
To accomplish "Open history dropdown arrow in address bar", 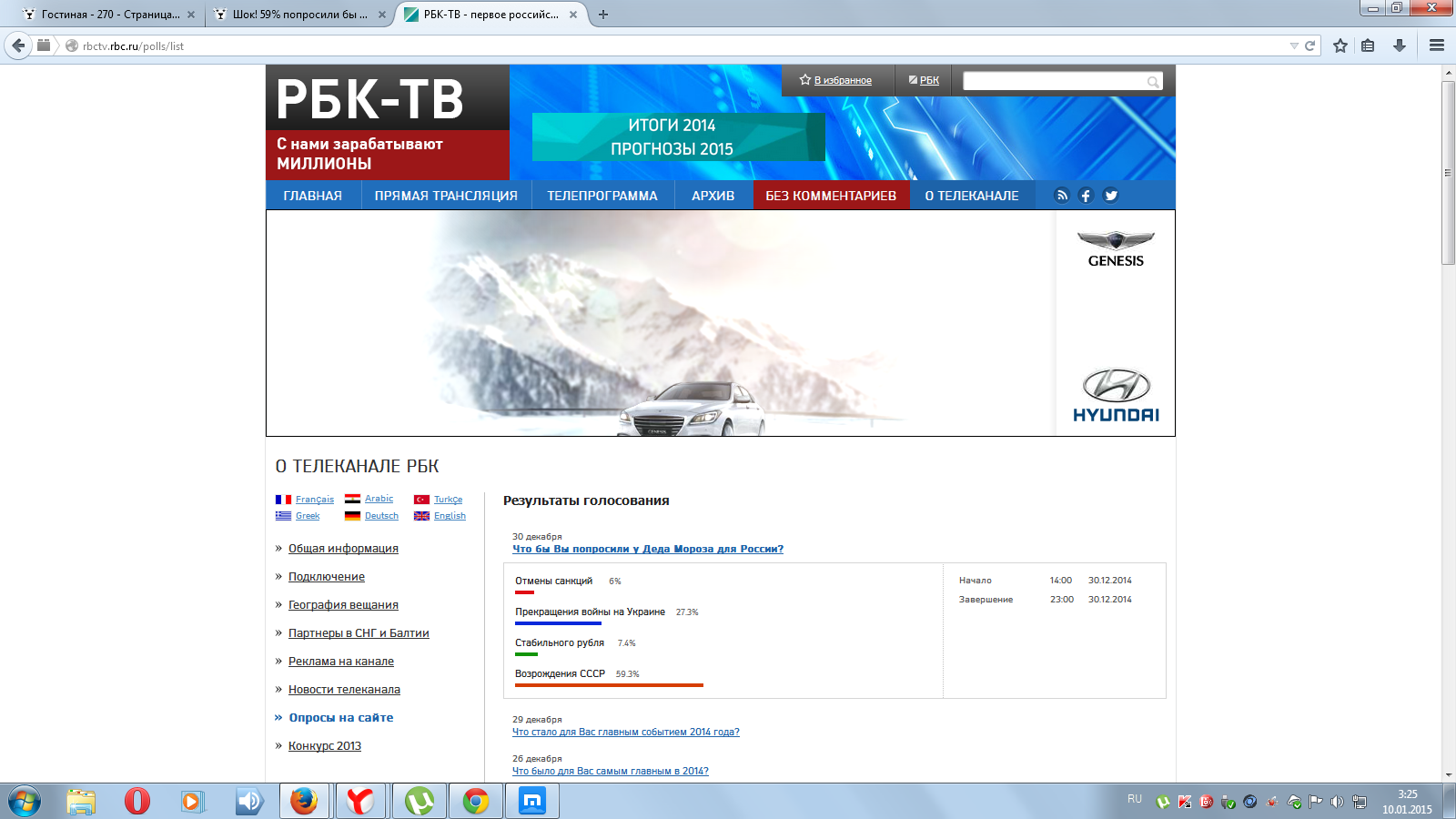I will point(1294,45).
